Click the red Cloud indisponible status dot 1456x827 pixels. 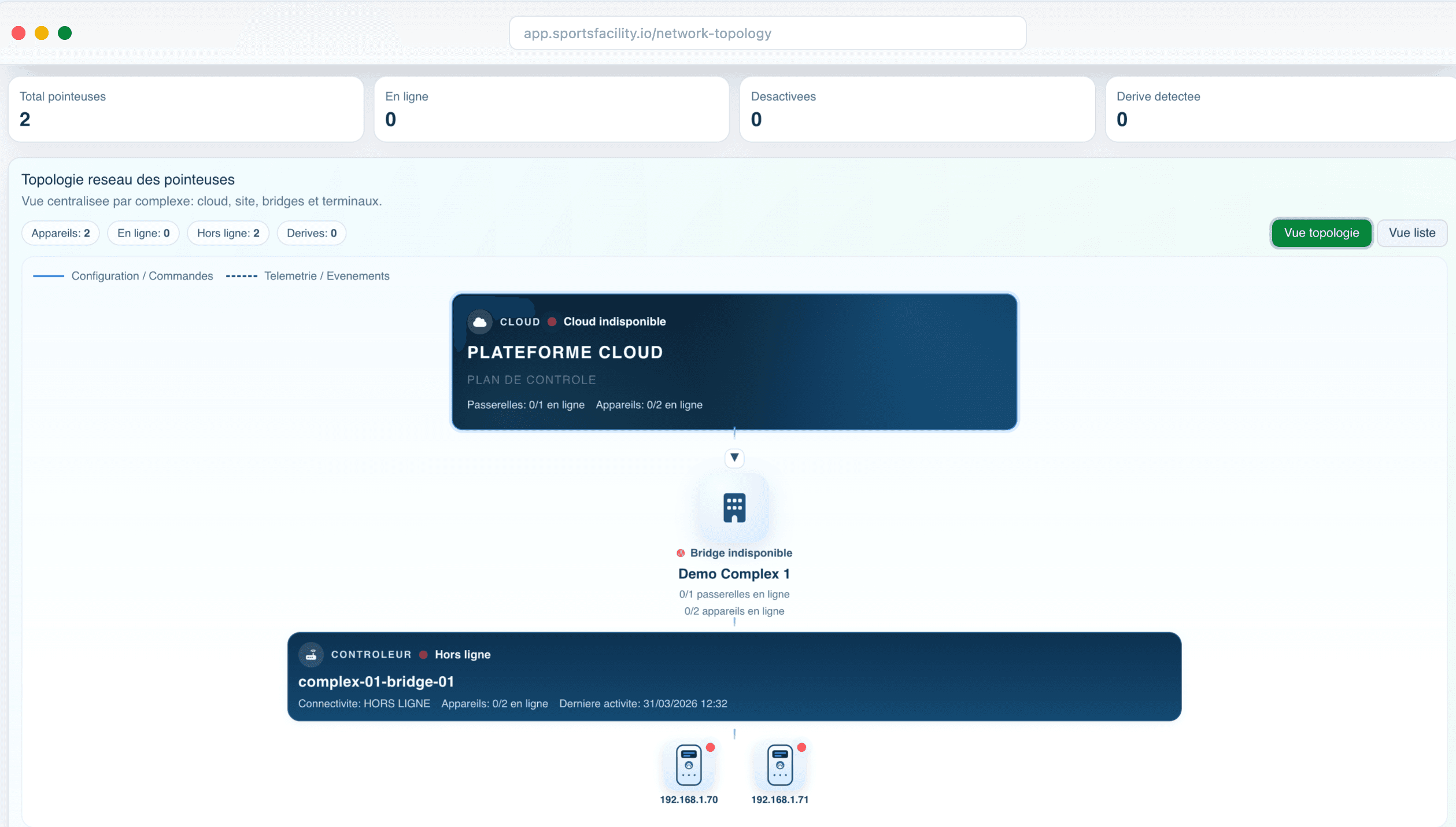(552, 322)
